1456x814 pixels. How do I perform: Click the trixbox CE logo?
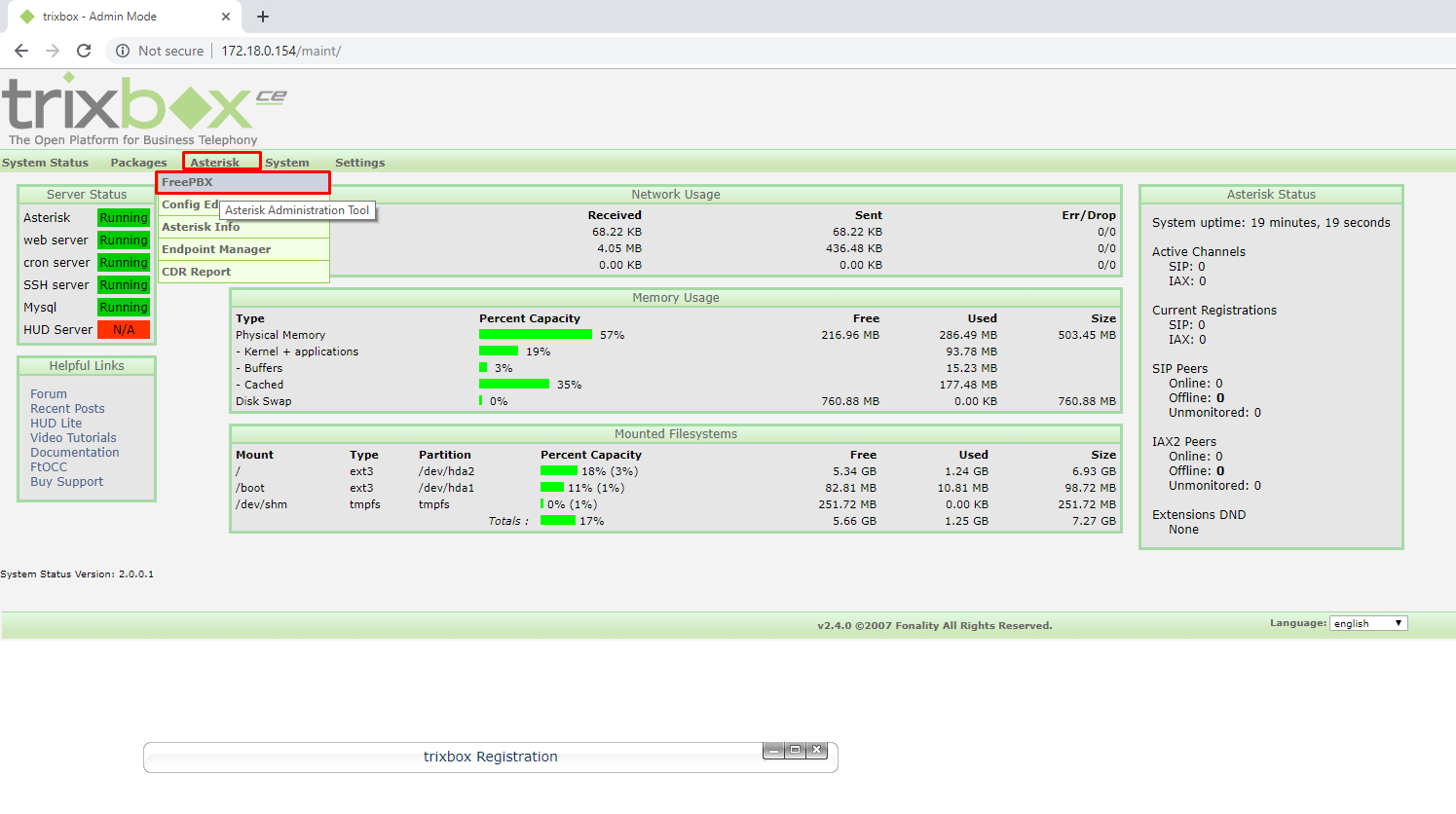tap(136, 107)
